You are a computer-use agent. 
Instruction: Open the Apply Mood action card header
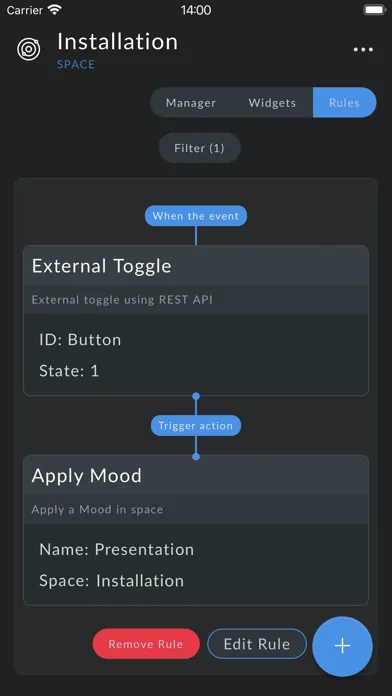tap(196, 475)
